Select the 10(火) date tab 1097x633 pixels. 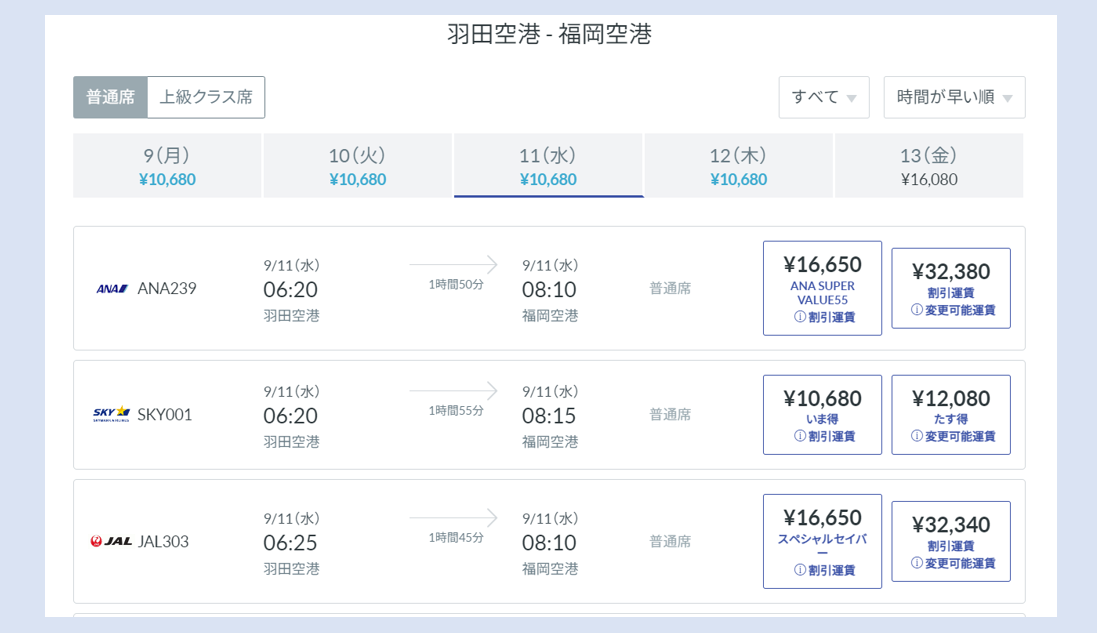357,166
